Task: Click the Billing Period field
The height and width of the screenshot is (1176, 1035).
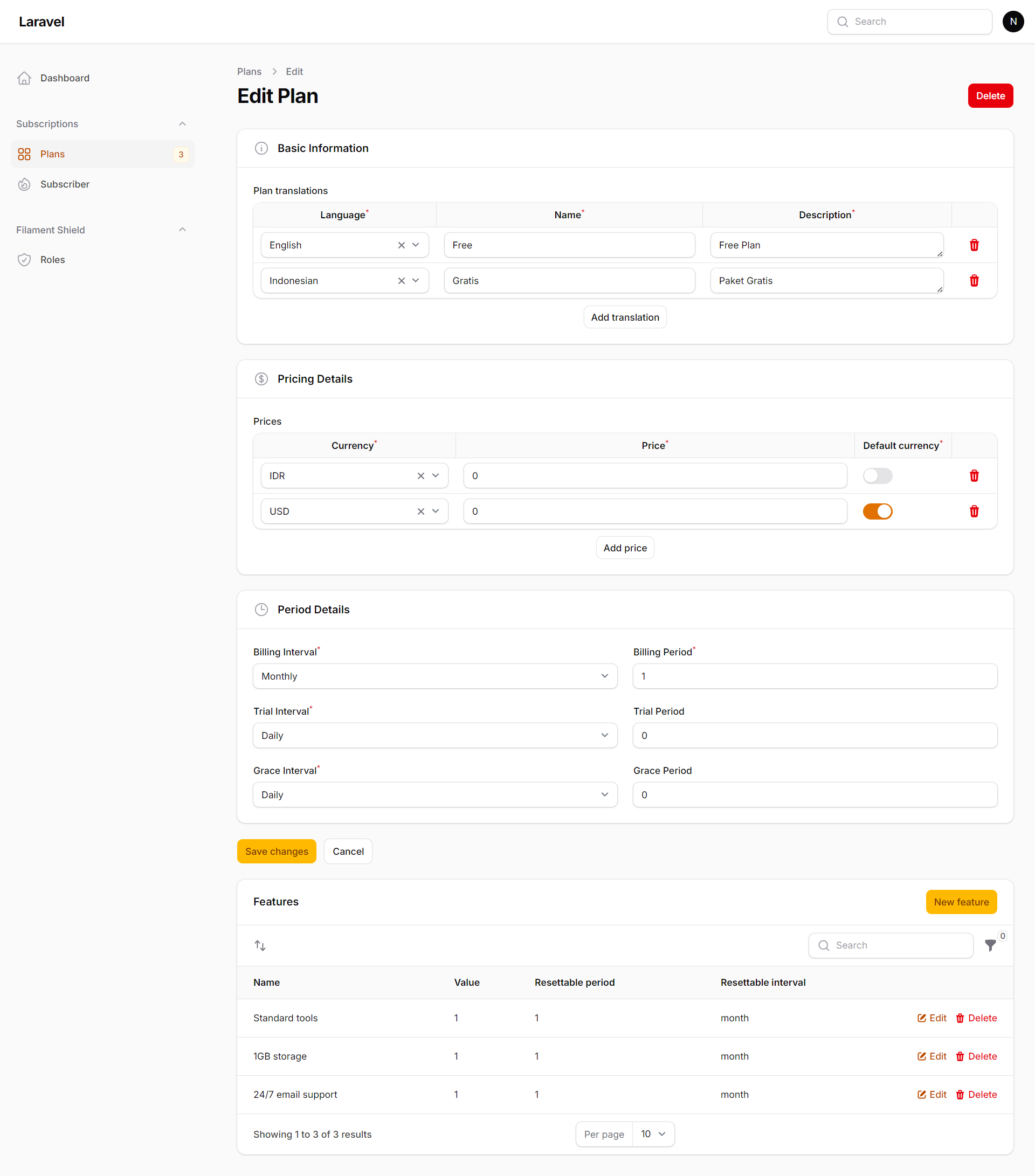Action: [815, 676]
